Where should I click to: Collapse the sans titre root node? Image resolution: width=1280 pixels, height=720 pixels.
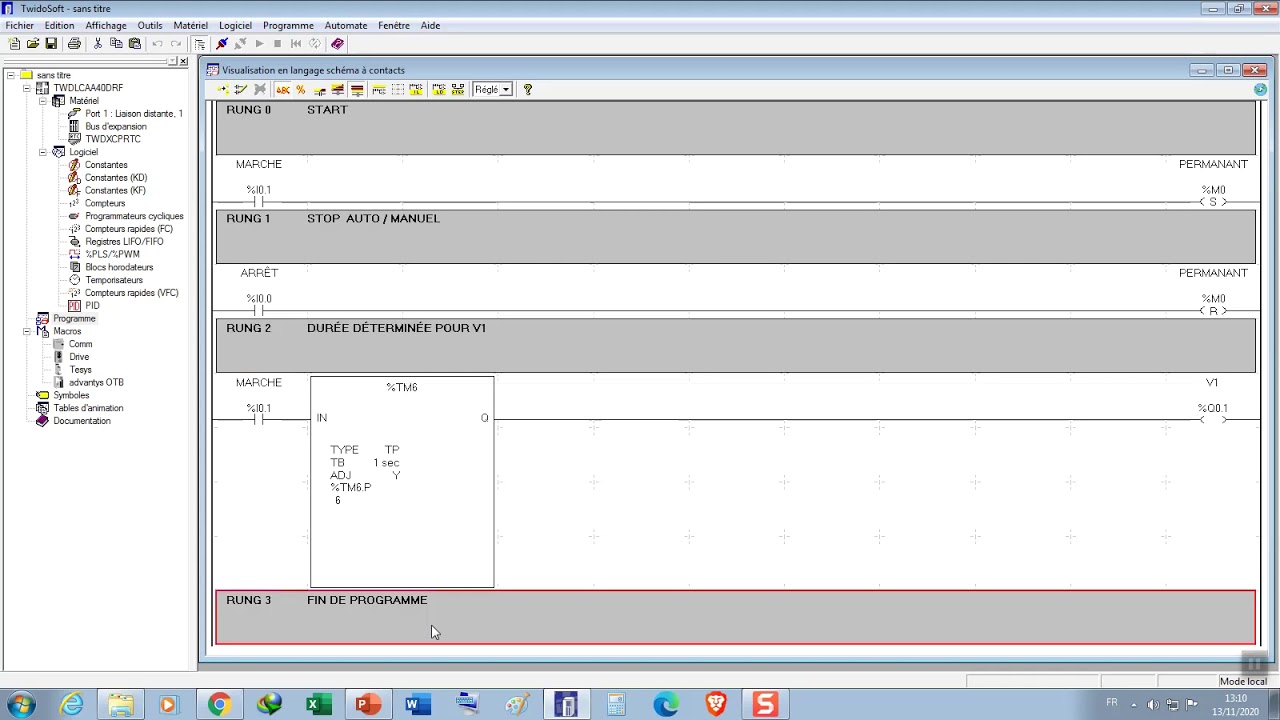pyautogui.click(x=10, y=75)
